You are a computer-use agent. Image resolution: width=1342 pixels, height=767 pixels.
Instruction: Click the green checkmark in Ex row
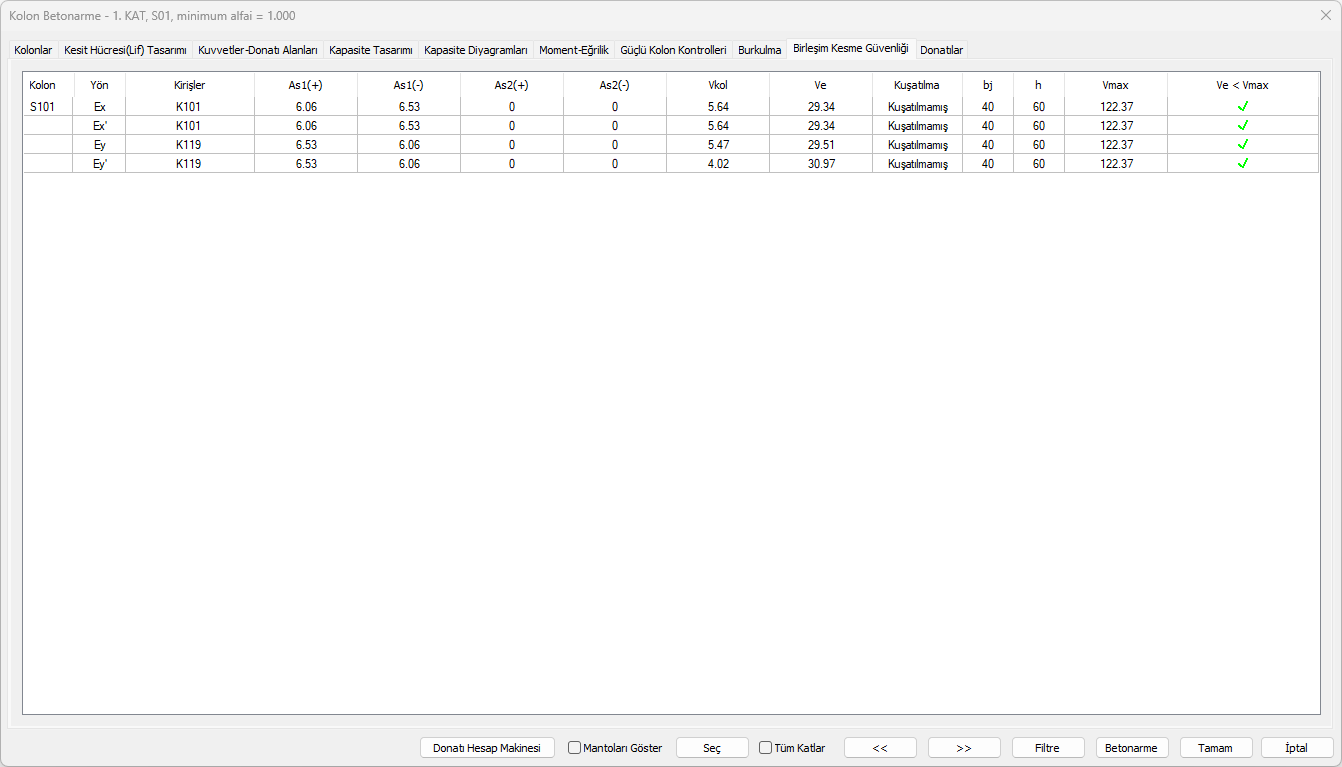coord(1243,107)
